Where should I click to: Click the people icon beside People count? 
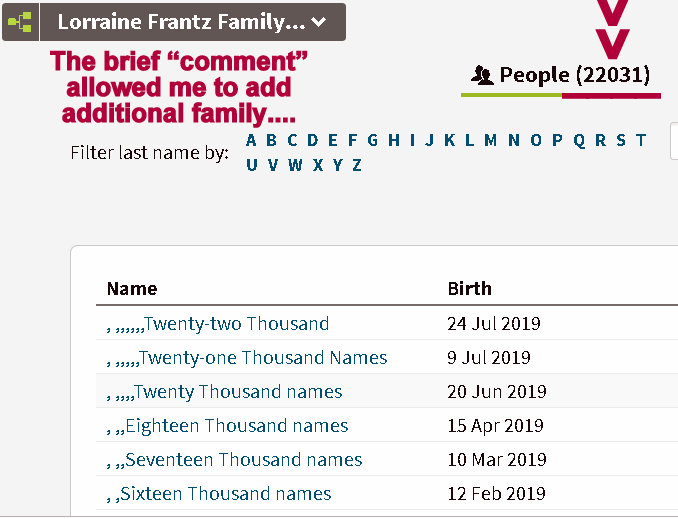[482, 74]
